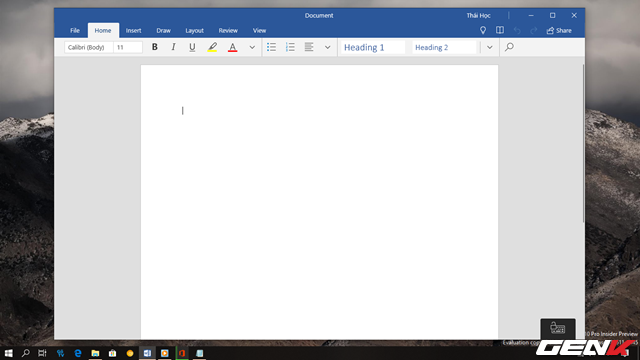
Task: Open File Explorer from the taskbar
Action: click(95, 353)
